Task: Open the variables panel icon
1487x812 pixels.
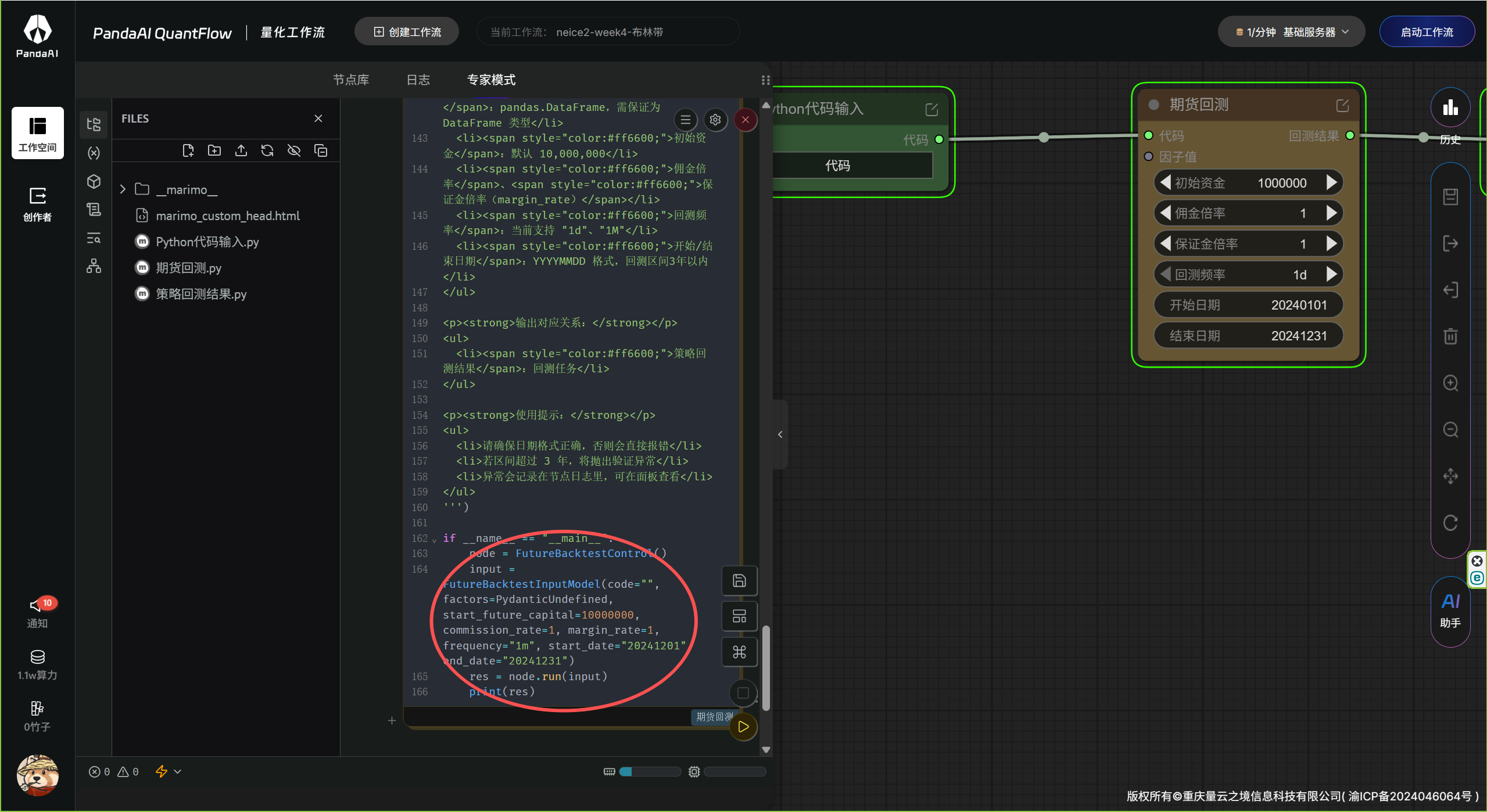Action: click(94, 153)
